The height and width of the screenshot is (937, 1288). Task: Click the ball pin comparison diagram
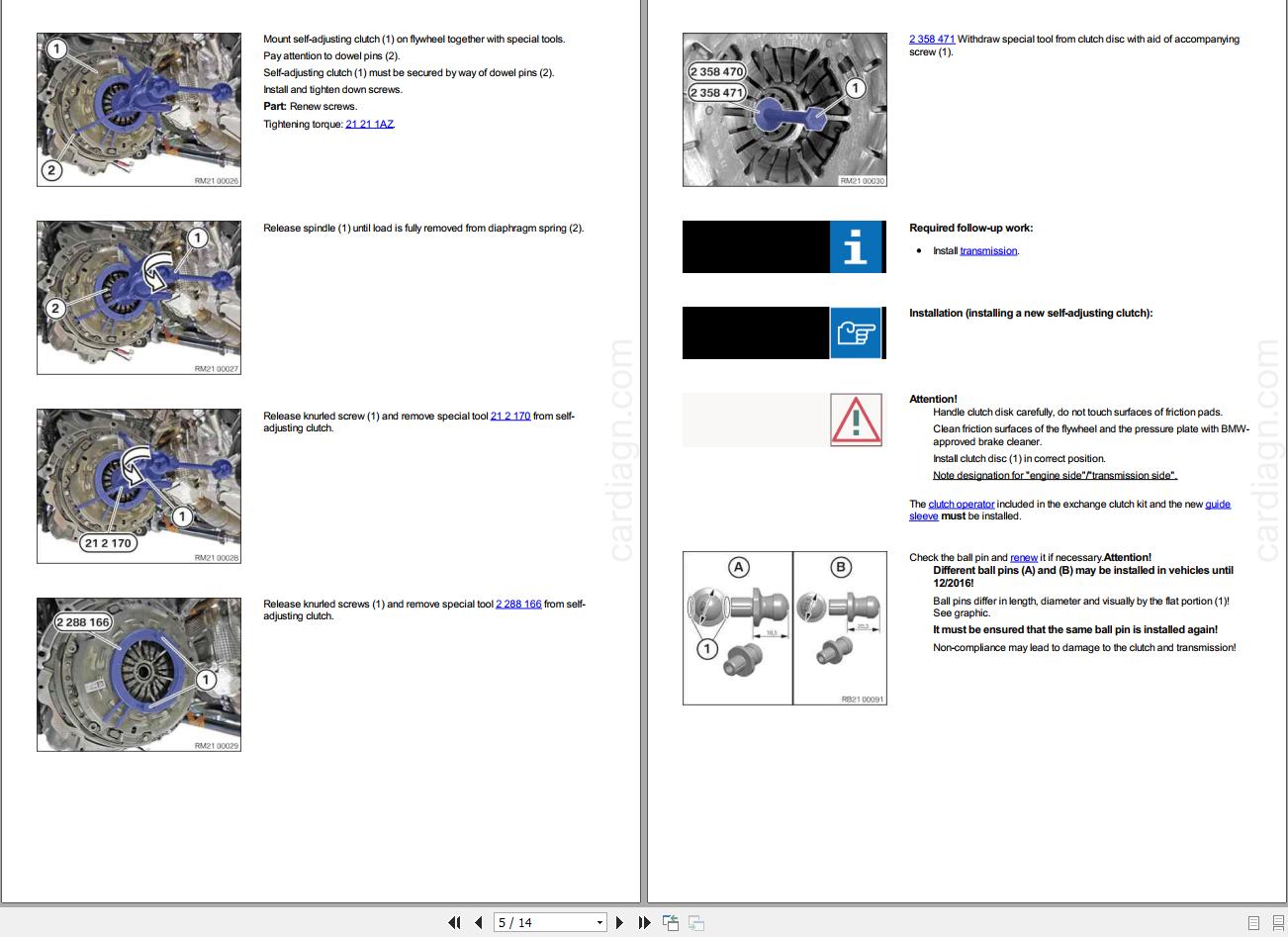[784, 627]
